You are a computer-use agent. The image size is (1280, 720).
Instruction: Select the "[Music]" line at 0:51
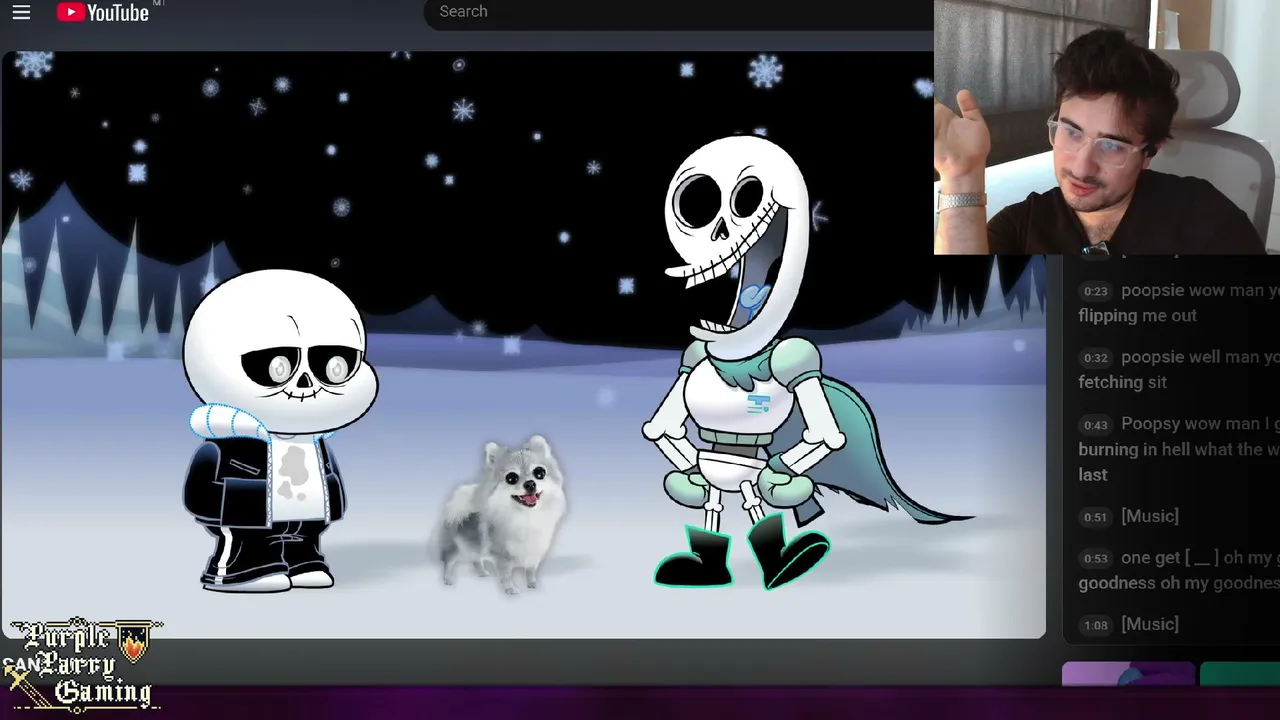point(1150,516)
